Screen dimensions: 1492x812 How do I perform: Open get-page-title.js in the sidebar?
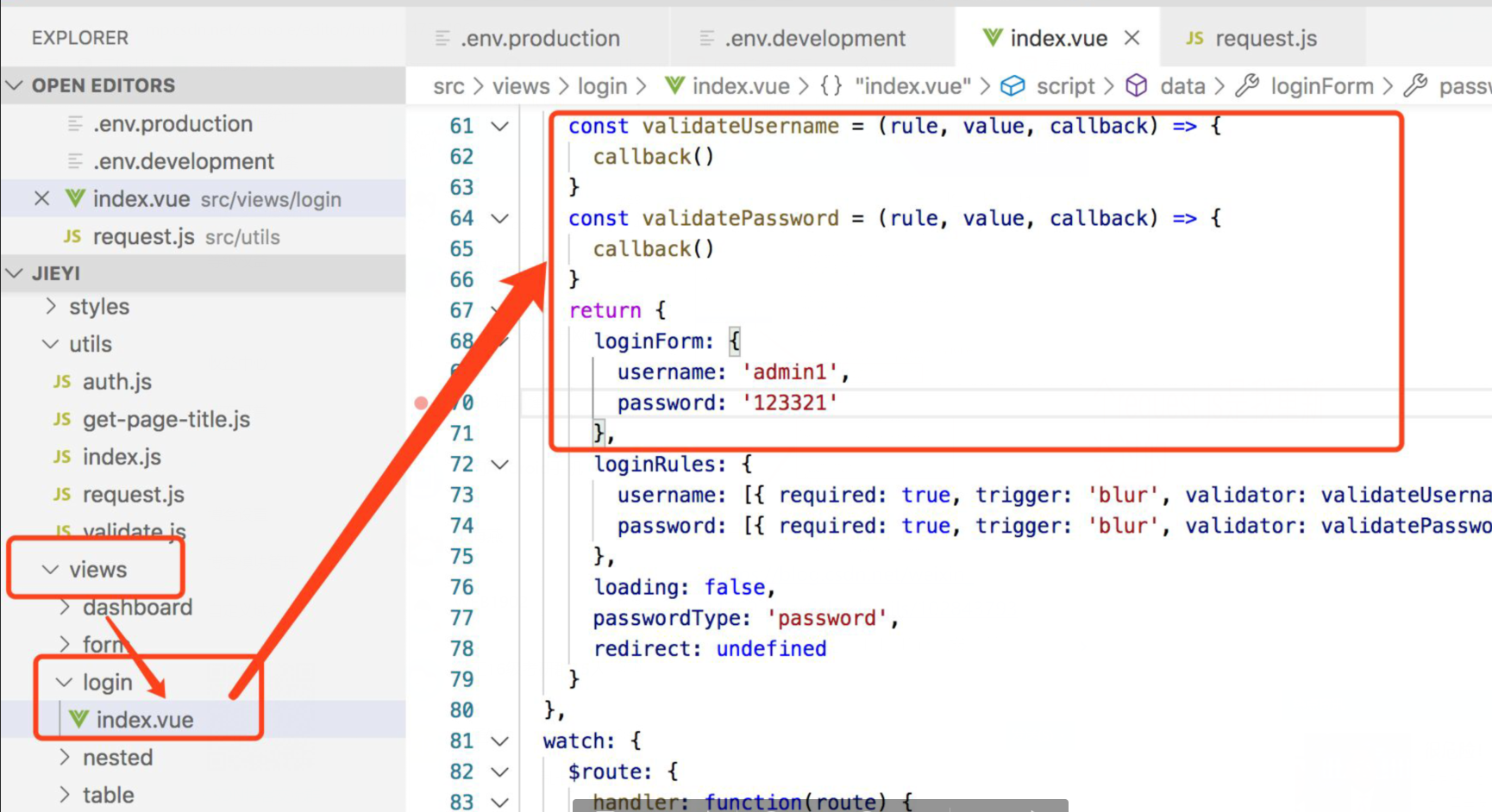166,419
